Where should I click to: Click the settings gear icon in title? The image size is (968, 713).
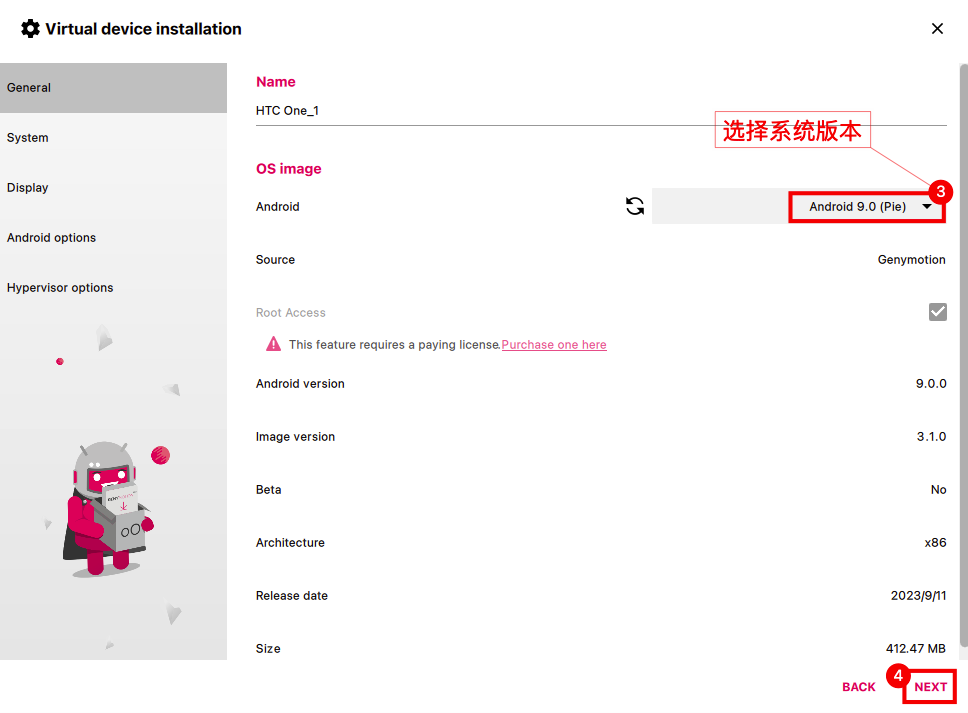[30, 29]
